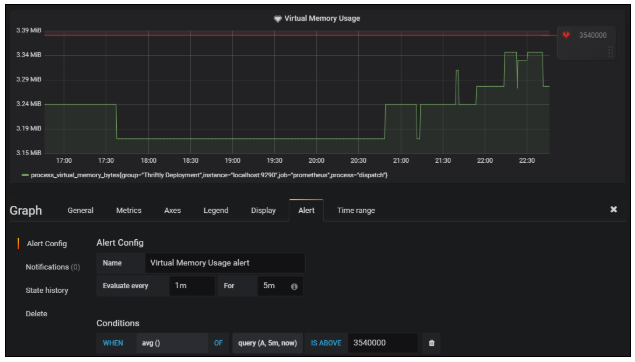Click the query (A, 5m, now) selector
Viewport: 635px width, 362px height.
(x=267, y=343)
